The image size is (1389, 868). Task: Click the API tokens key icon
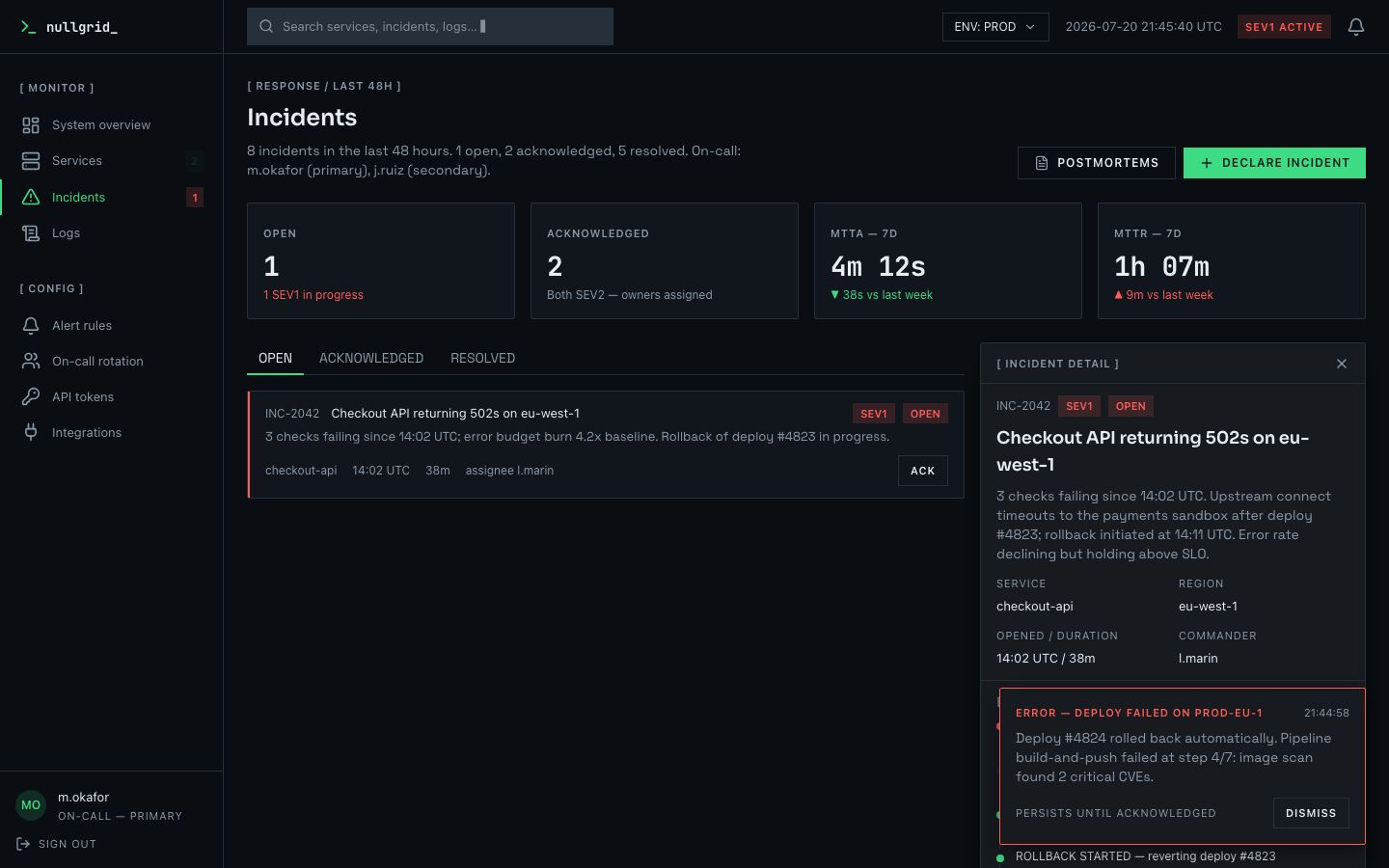[x=31, y=397]
